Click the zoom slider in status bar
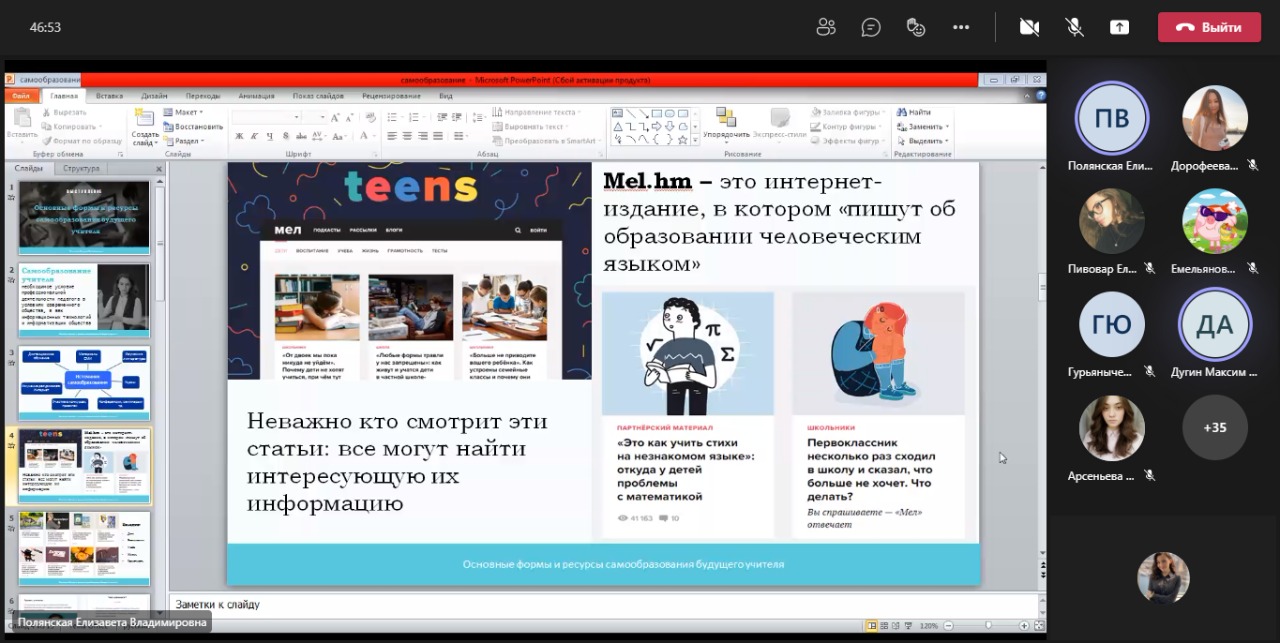This screenshot has width=1280, height=643. [988, 625]
